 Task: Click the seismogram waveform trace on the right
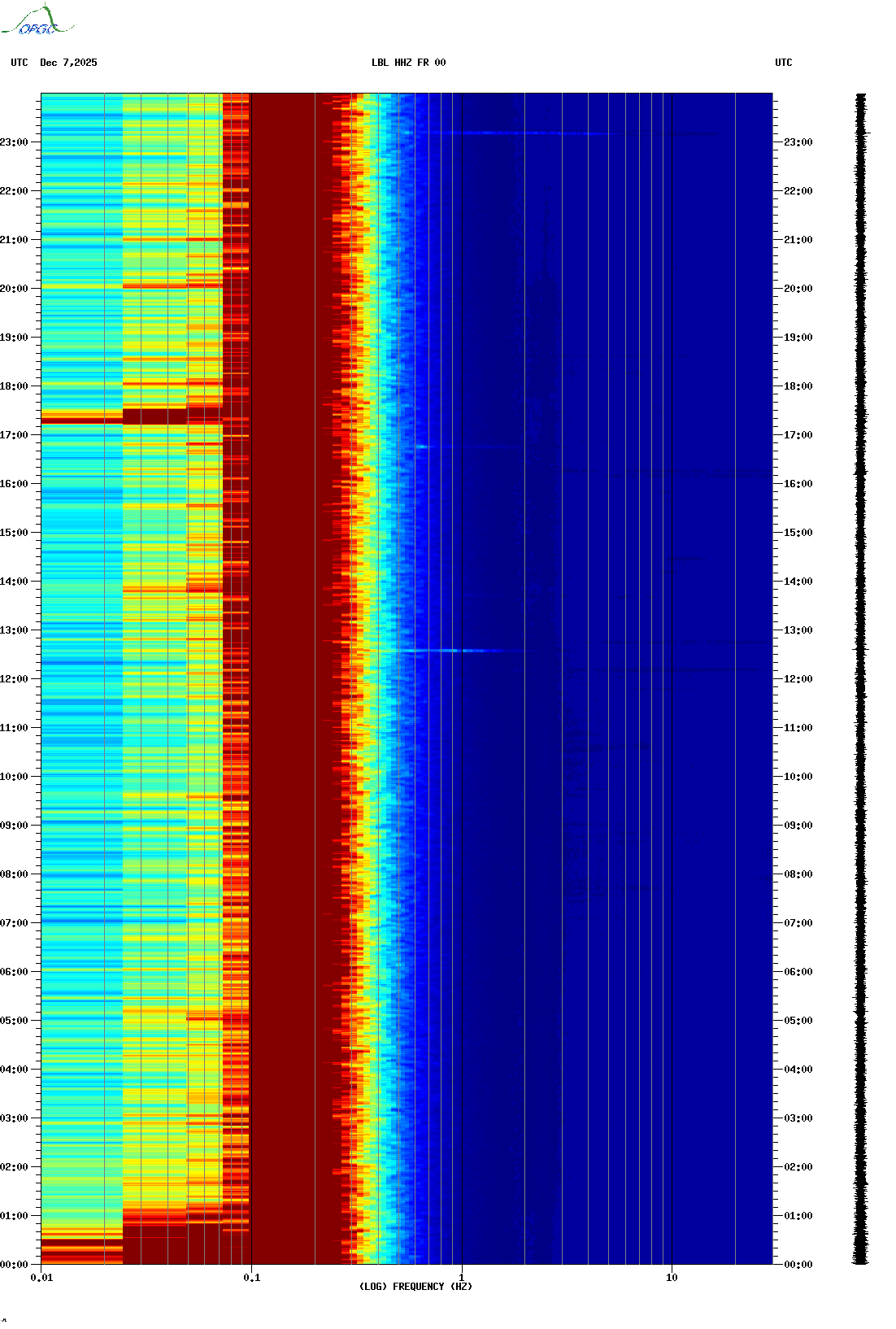pos(860,679)
